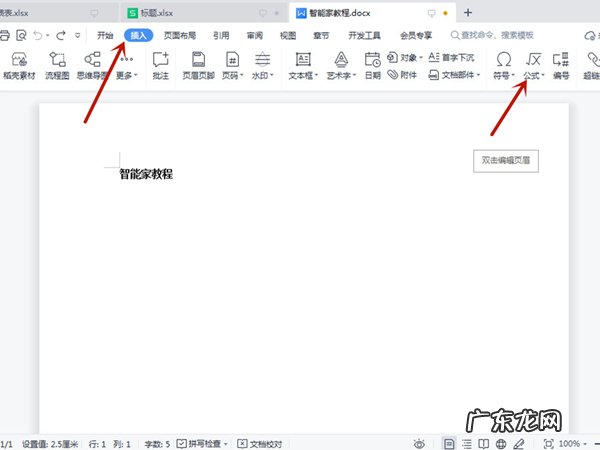Insert a 公式 formula
The width and height of the screenshot is (600, 450).
533,66
